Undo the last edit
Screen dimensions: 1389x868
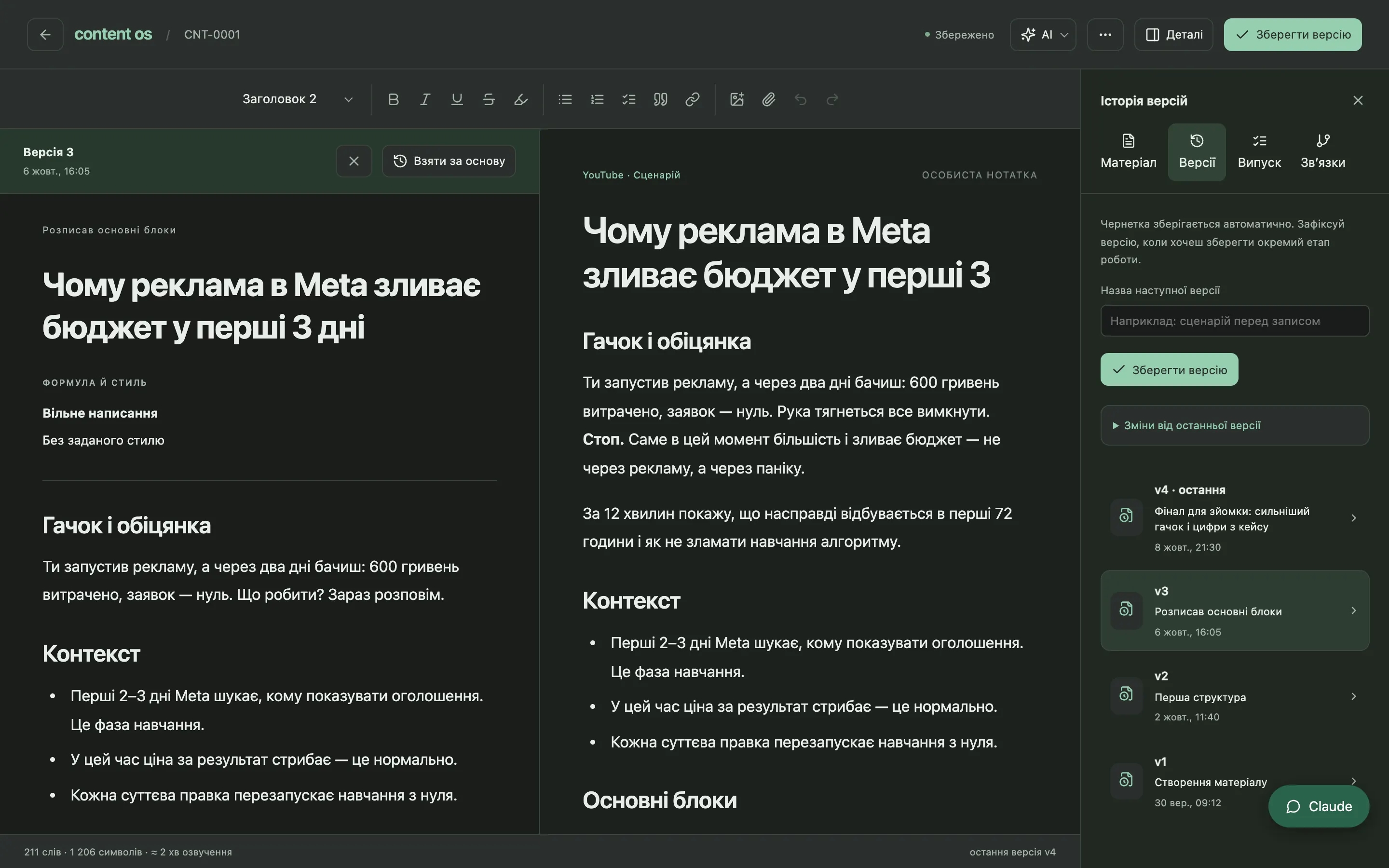801,99
